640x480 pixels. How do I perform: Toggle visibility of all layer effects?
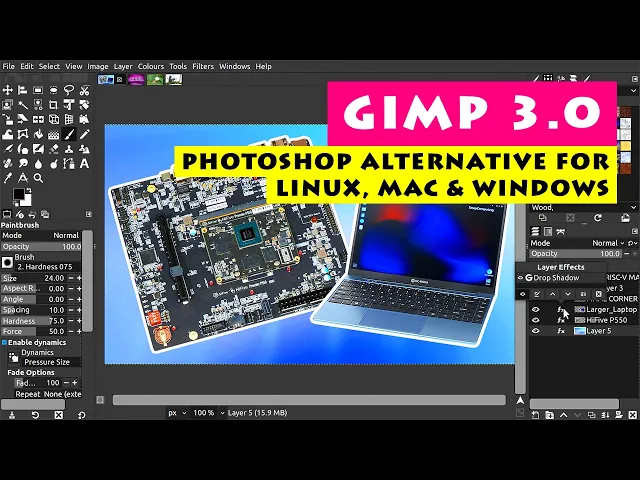point(522,294)
